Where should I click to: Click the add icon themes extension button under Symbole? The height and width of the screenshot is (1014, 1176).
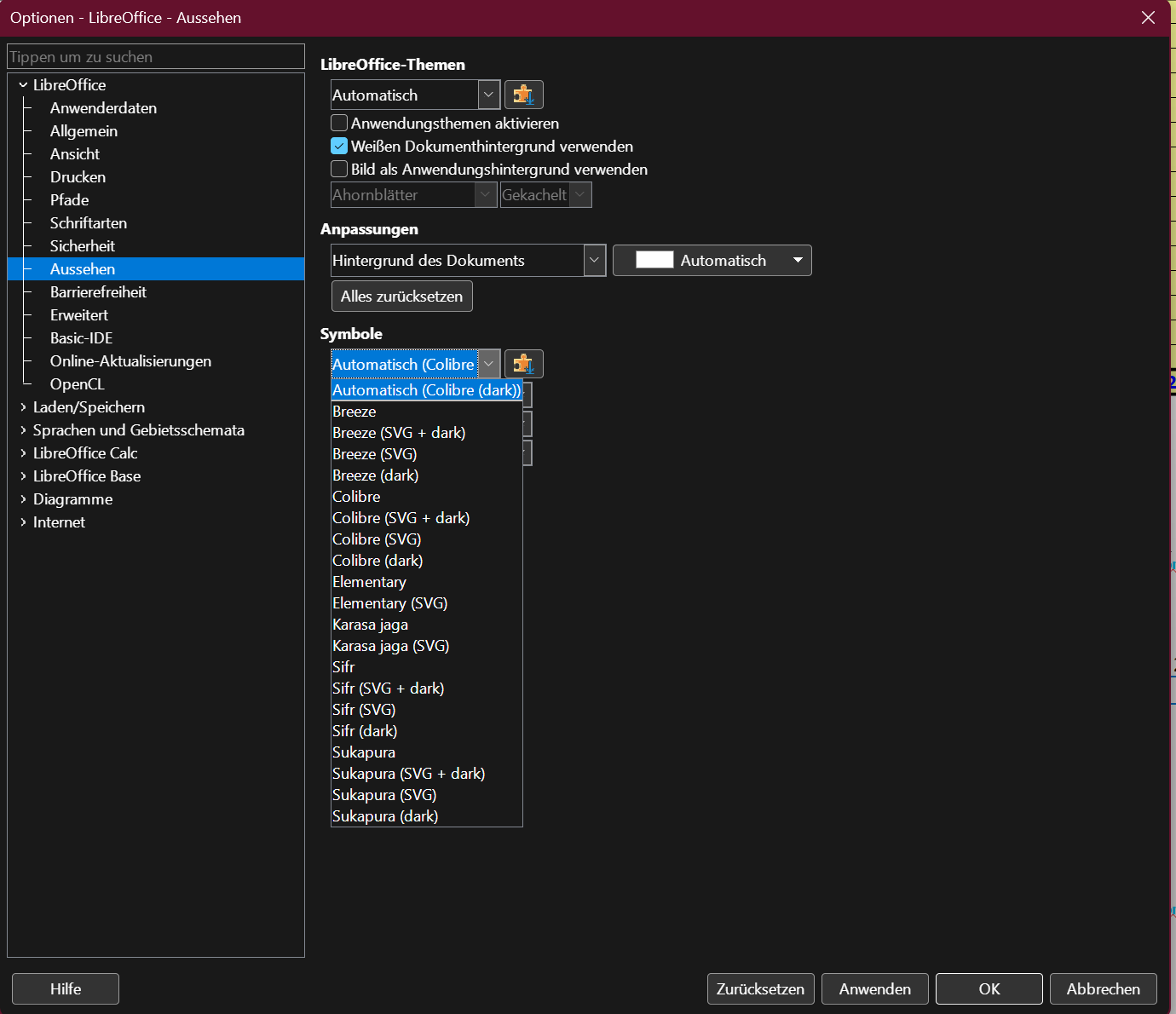pos(523,364)
